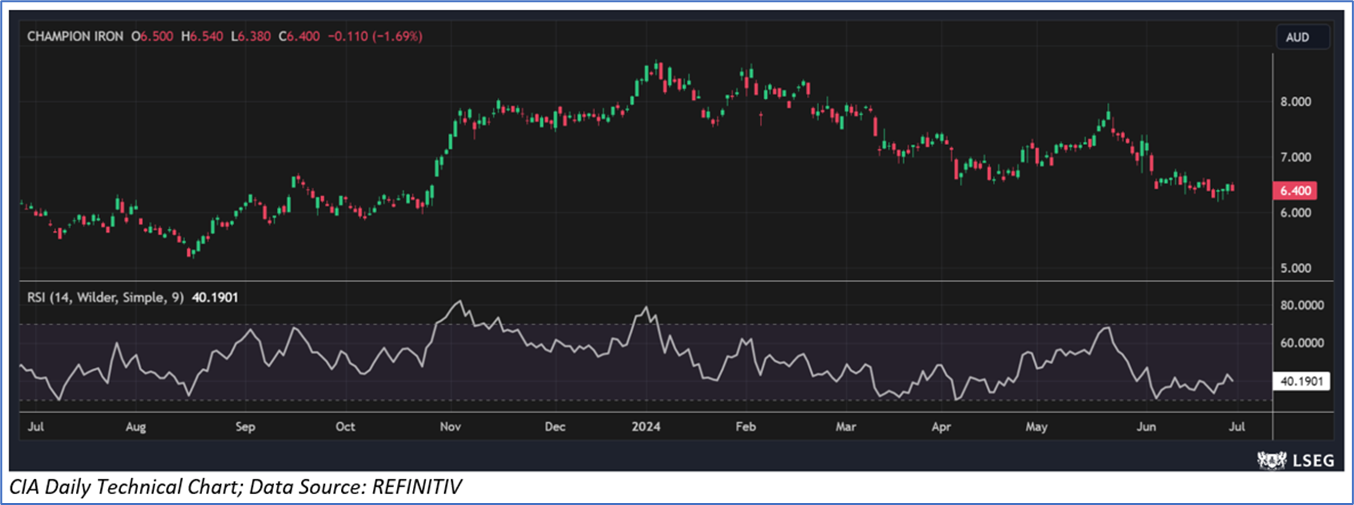The width and height of the screenshot is (1354, 505).
Task: Click the low price value L6.380
Action: pos(251,36)
